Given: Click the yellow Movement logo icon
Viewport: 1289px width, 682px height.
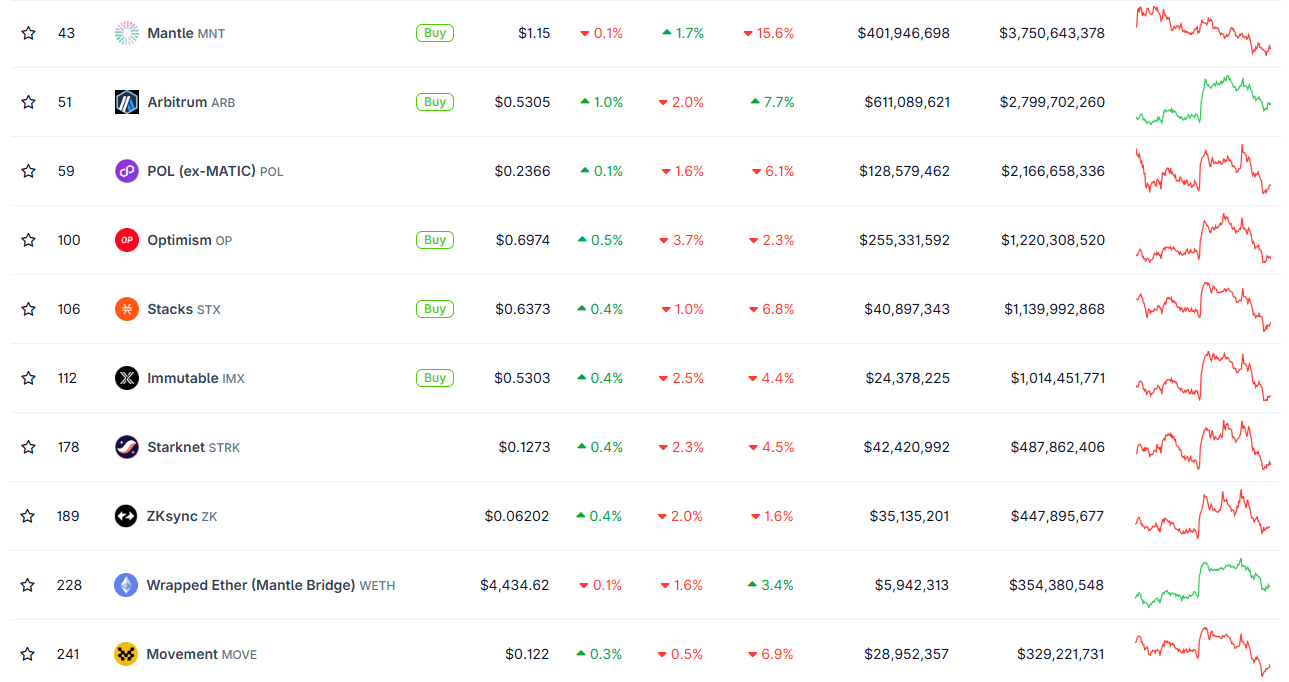Looking at the screenshot, I should pos(126,654).
